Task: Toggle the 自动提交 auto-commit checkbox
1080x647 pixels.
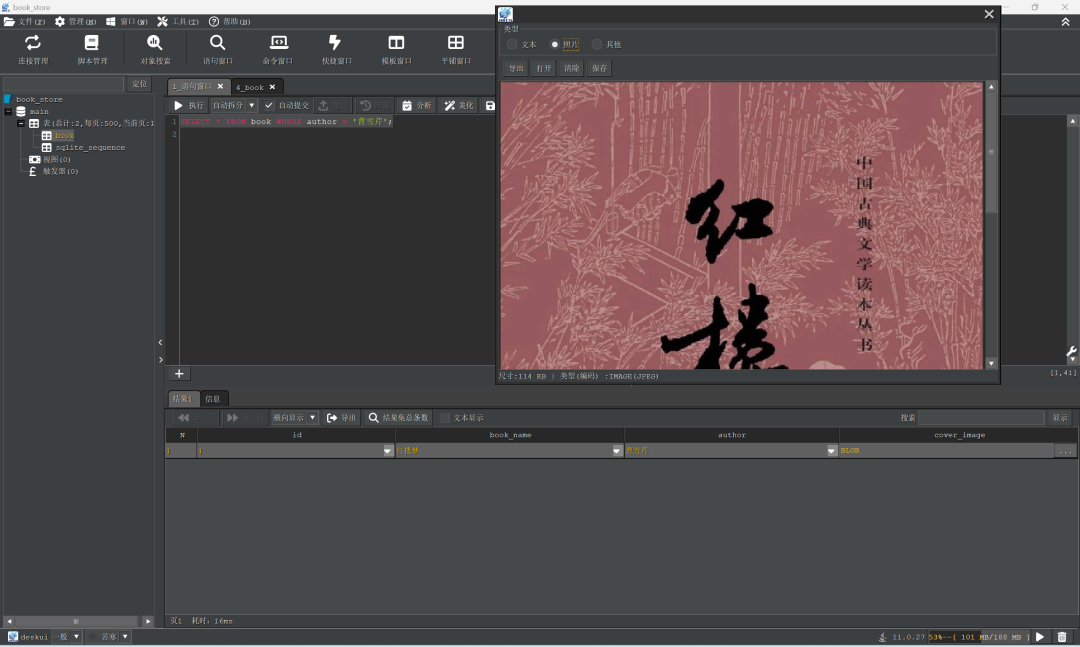Action: [x=269, y=106]
